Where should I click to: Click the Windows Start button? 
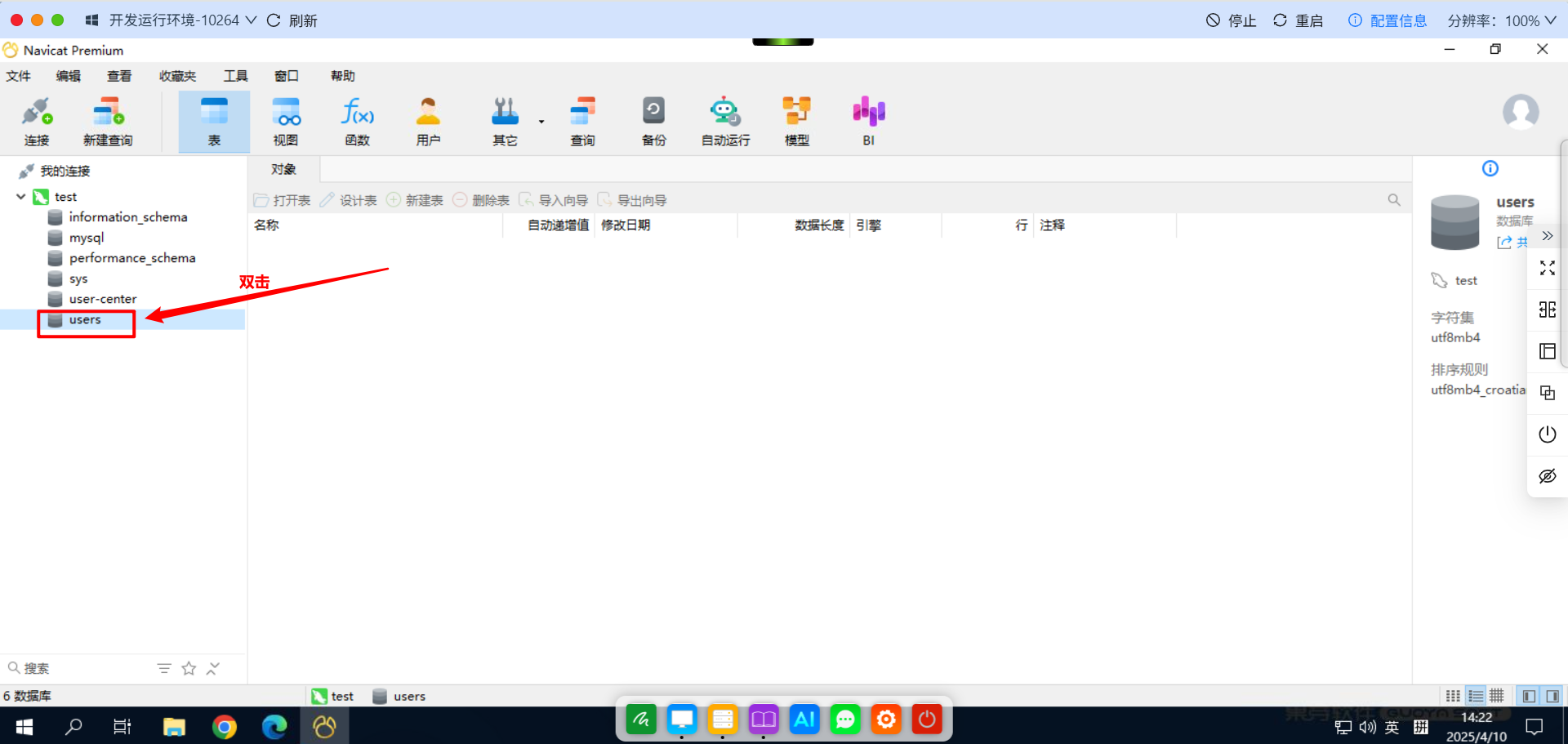click(x=24, y=726)
